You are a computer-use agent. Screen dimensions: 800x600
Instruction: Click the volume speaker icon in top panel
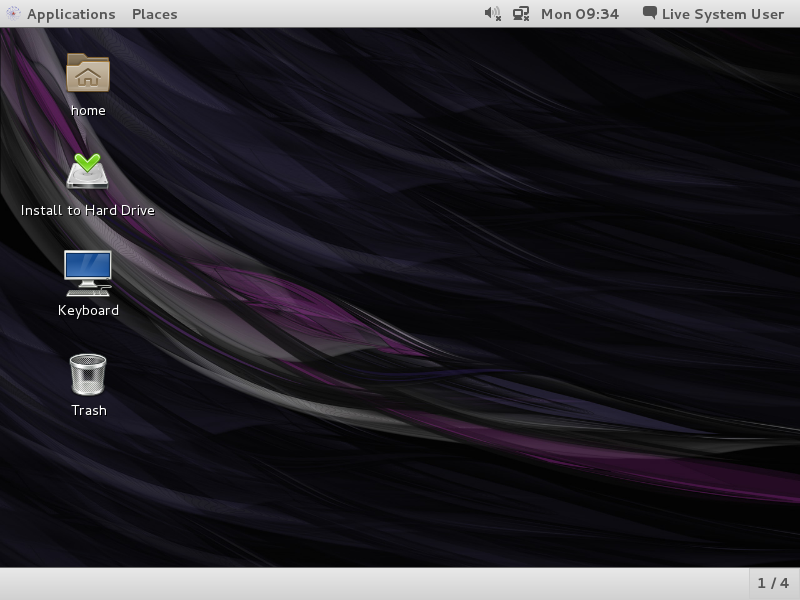click(492, 14)
